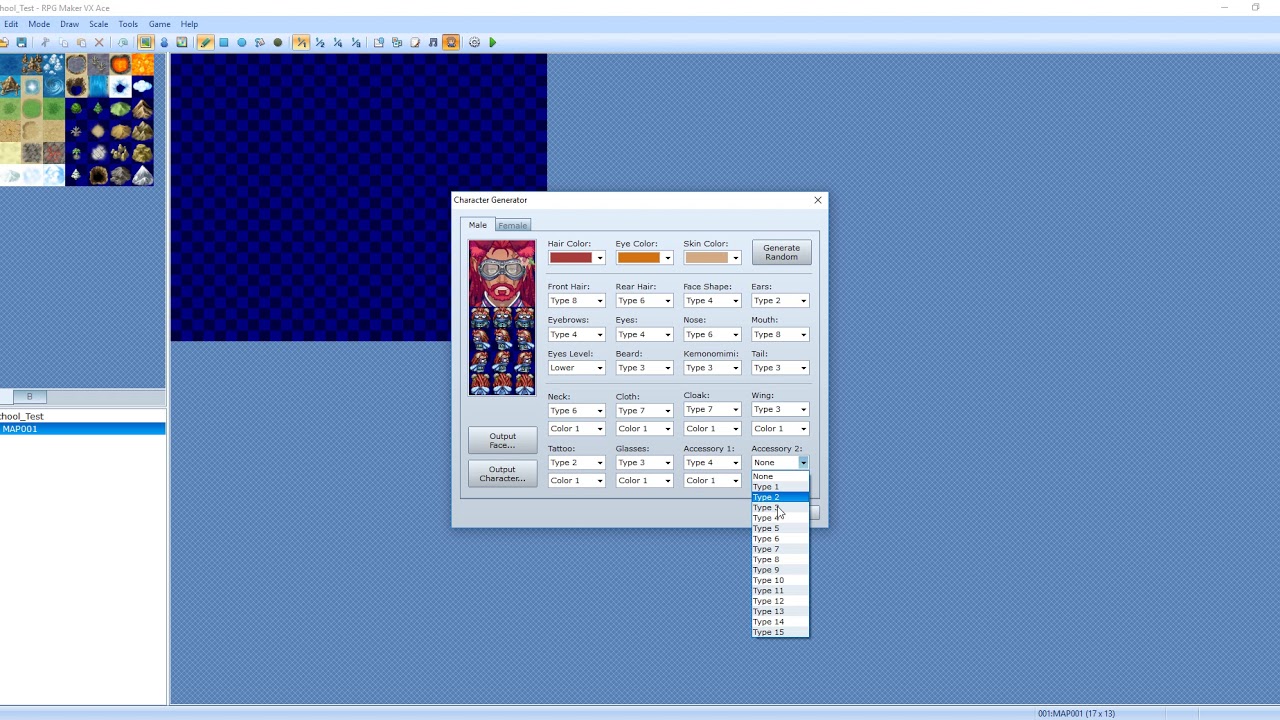The image size is (1280, 720).
Task: Open the Hair Color swatch picker
Action: (x=576, y=258)
